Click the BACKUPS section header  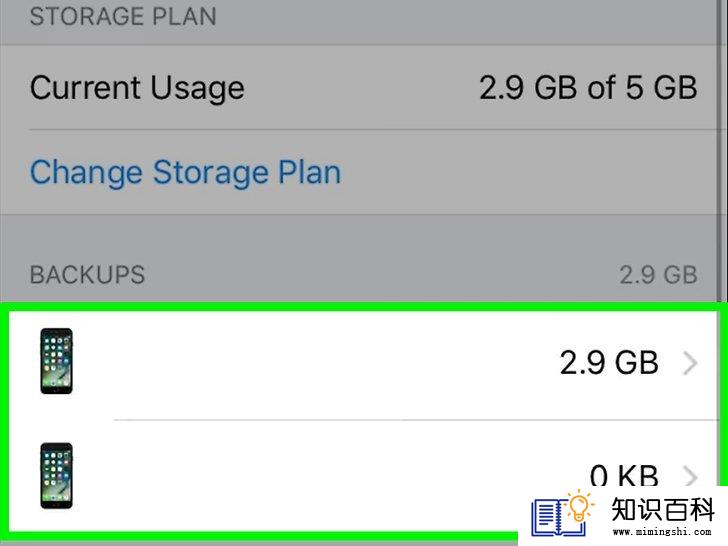pos(87,275)
